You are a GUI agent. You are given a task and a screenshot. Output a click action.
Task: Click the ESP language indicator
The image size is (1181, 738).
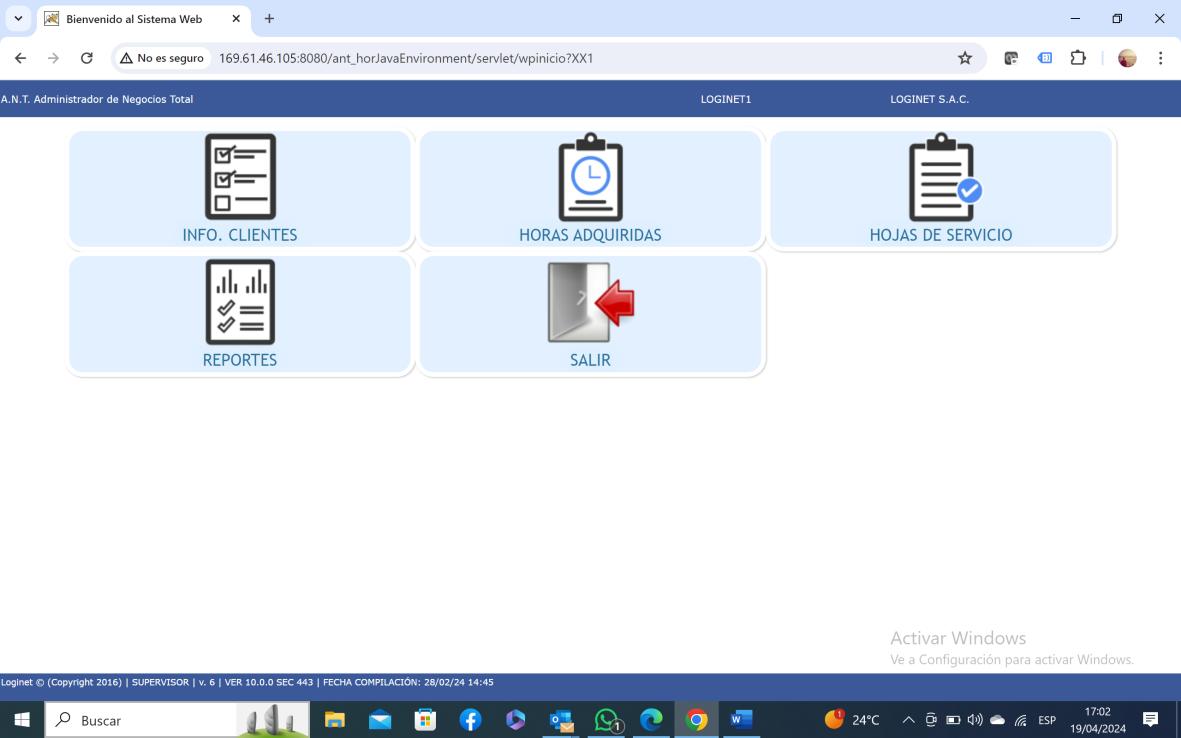1047,720
